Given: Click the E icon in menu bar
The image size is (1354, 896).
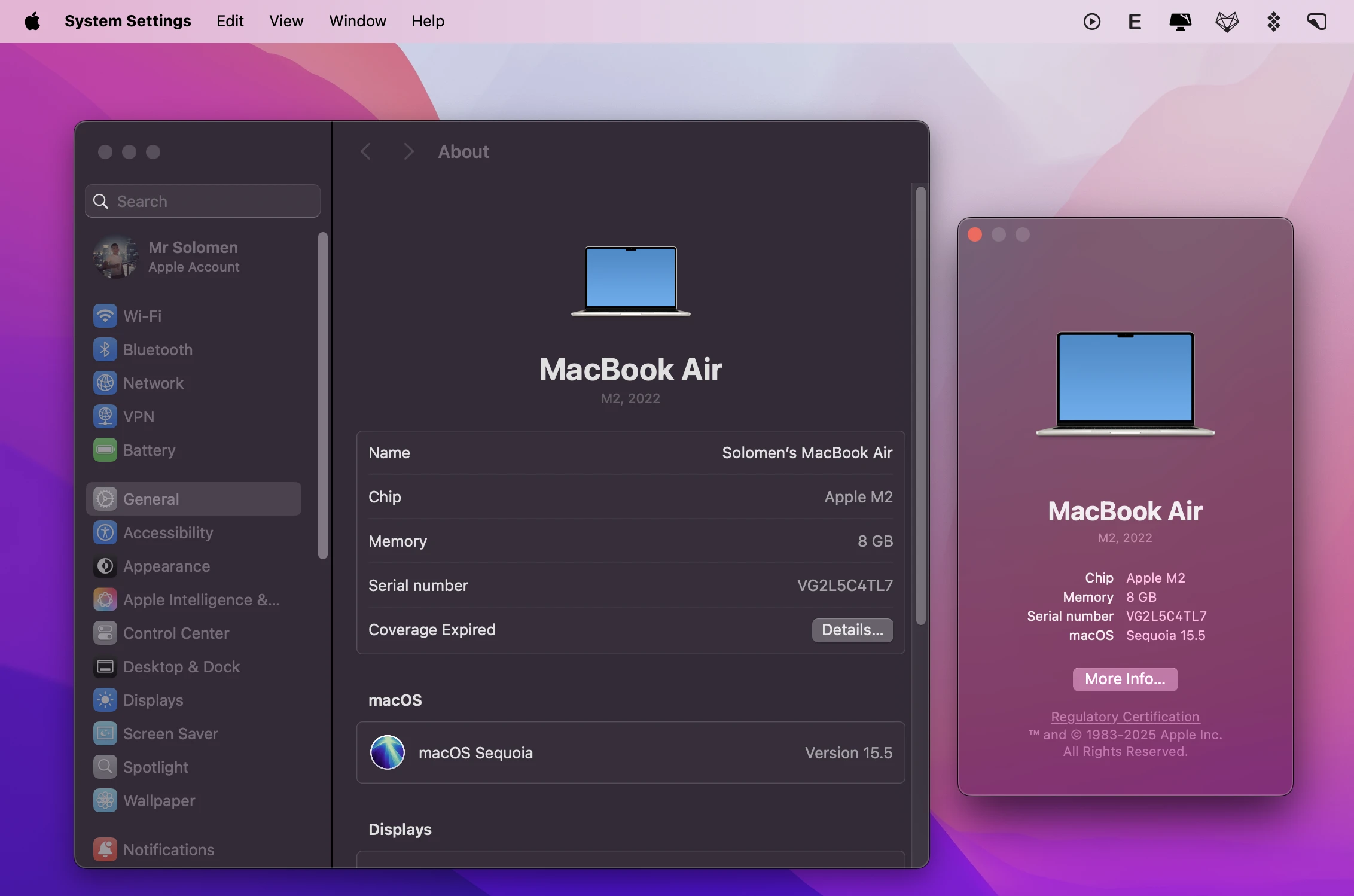Looking at the screenshot, I should 1135,22.
